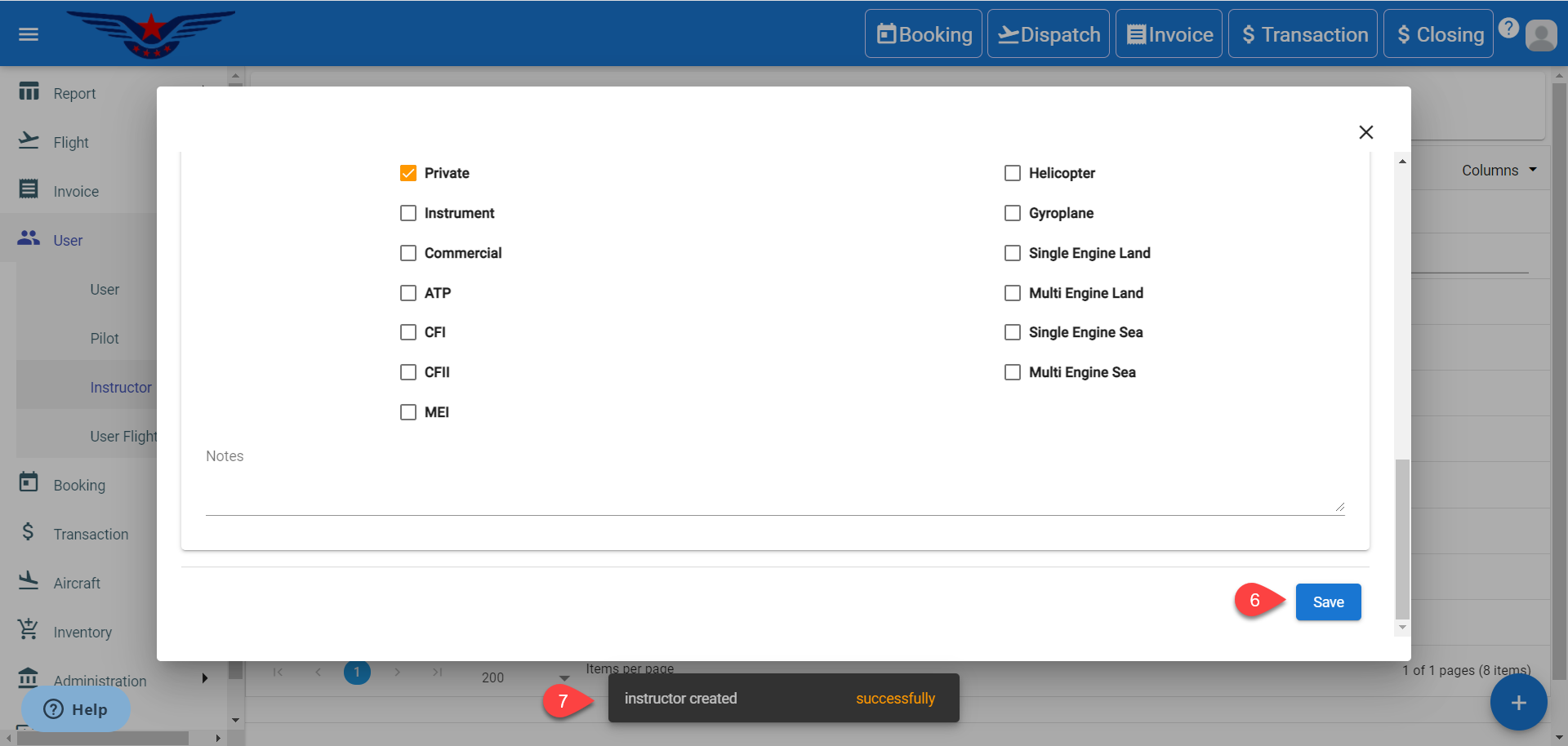Open the Dispatch tab in header
The width and height of the screenshot is (1568, 746).
pos(1049,34)
